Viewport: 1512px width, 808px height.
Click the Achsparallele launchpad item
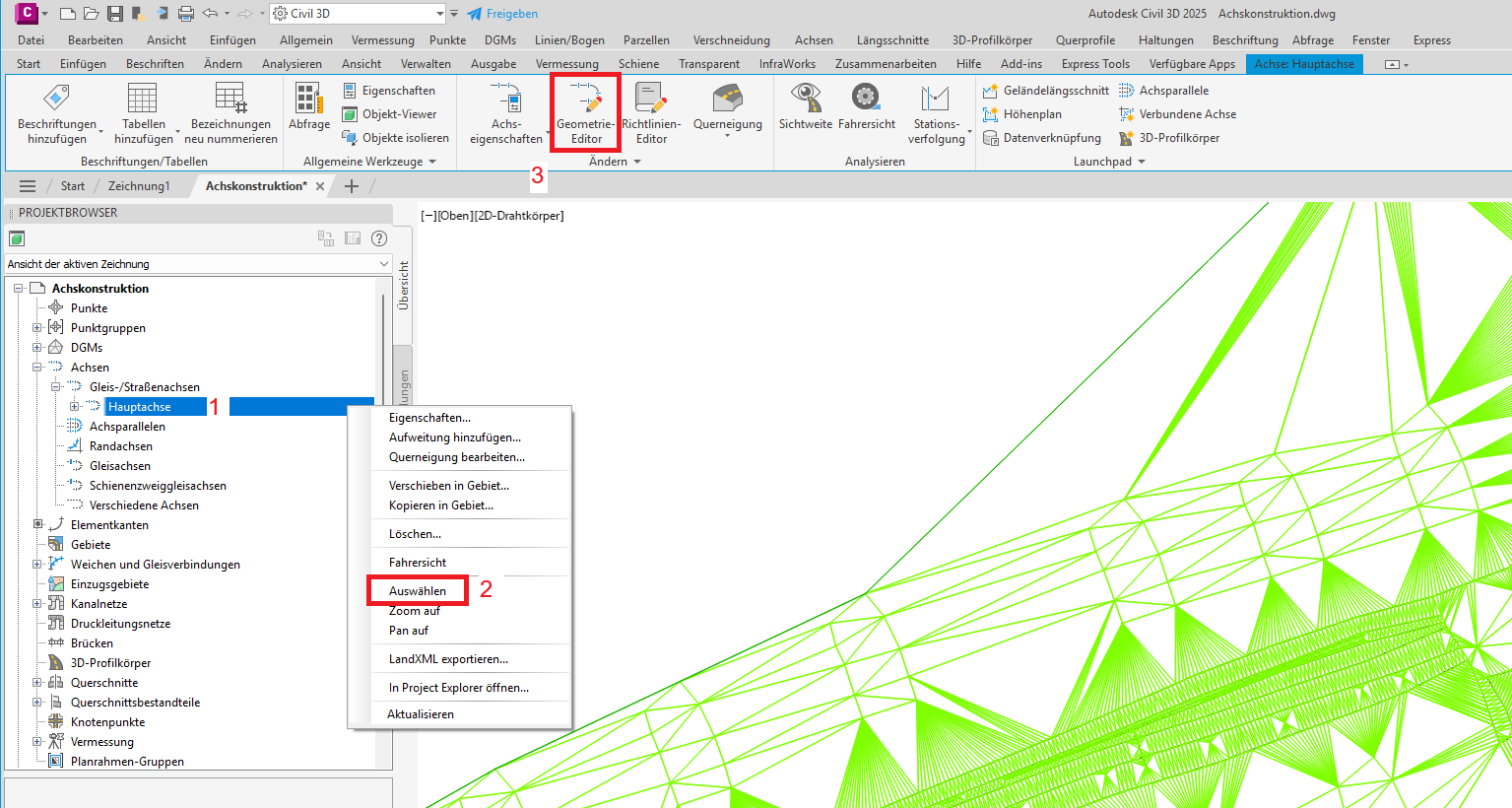1163,91
